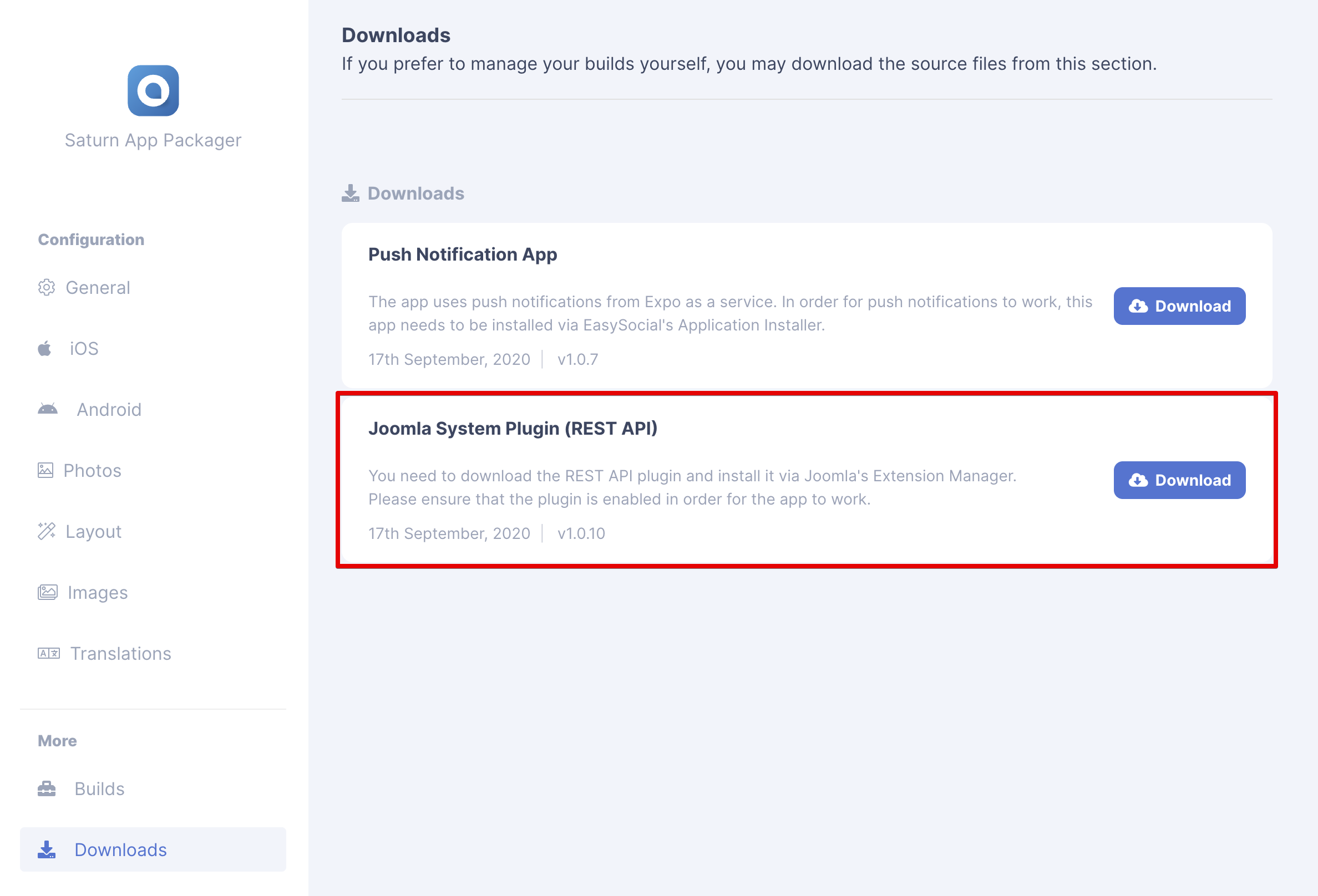Go to the iOS settings section
Image resolution: width=1318 pixels, height=896 pixels.
[x=84, y=349]
